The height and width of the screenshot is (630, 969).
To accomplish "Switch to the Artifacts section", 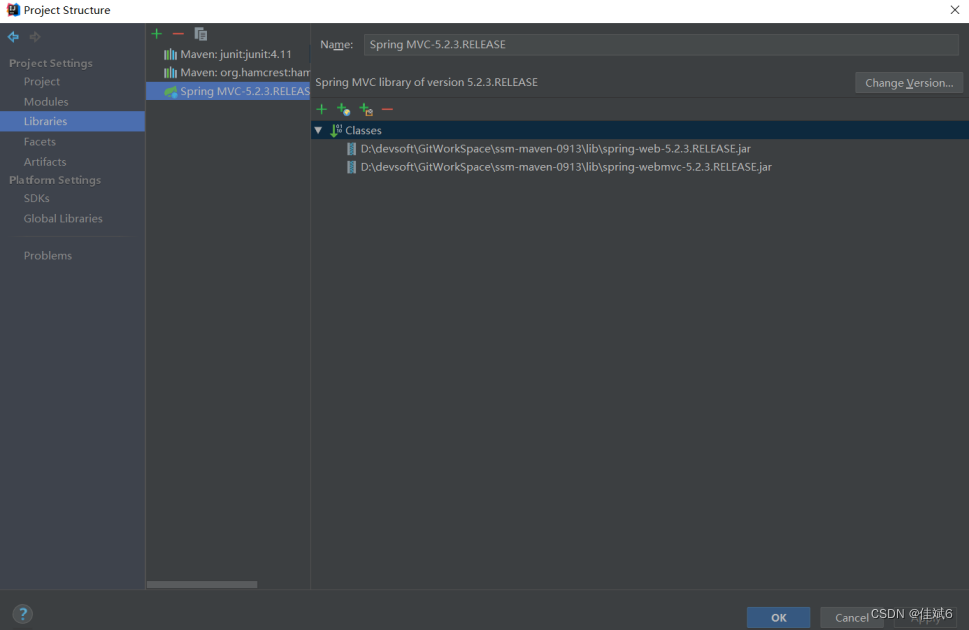I will 45,161.
